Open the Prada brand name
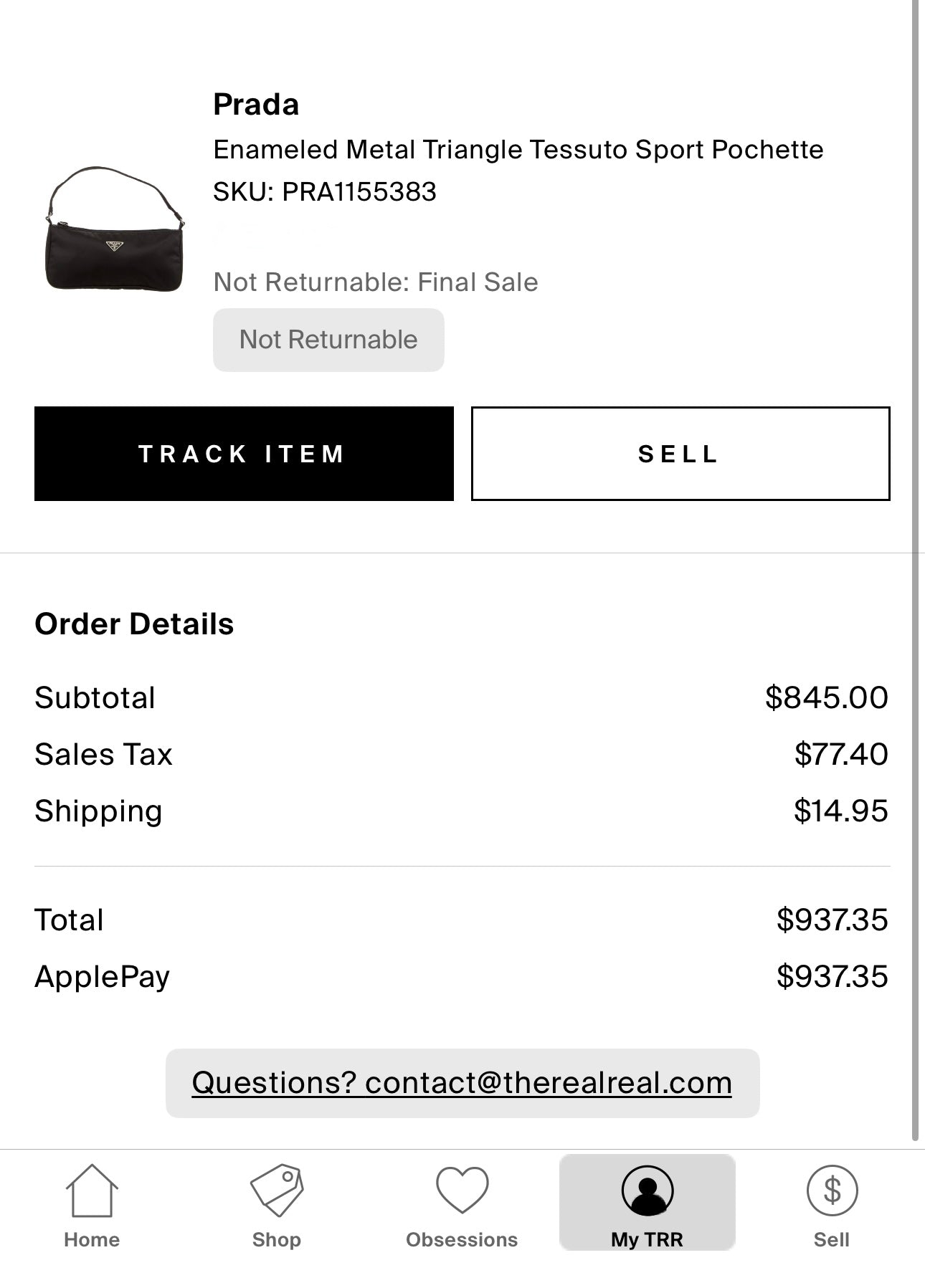925x1288 pixels. click(x=256, y=105)
